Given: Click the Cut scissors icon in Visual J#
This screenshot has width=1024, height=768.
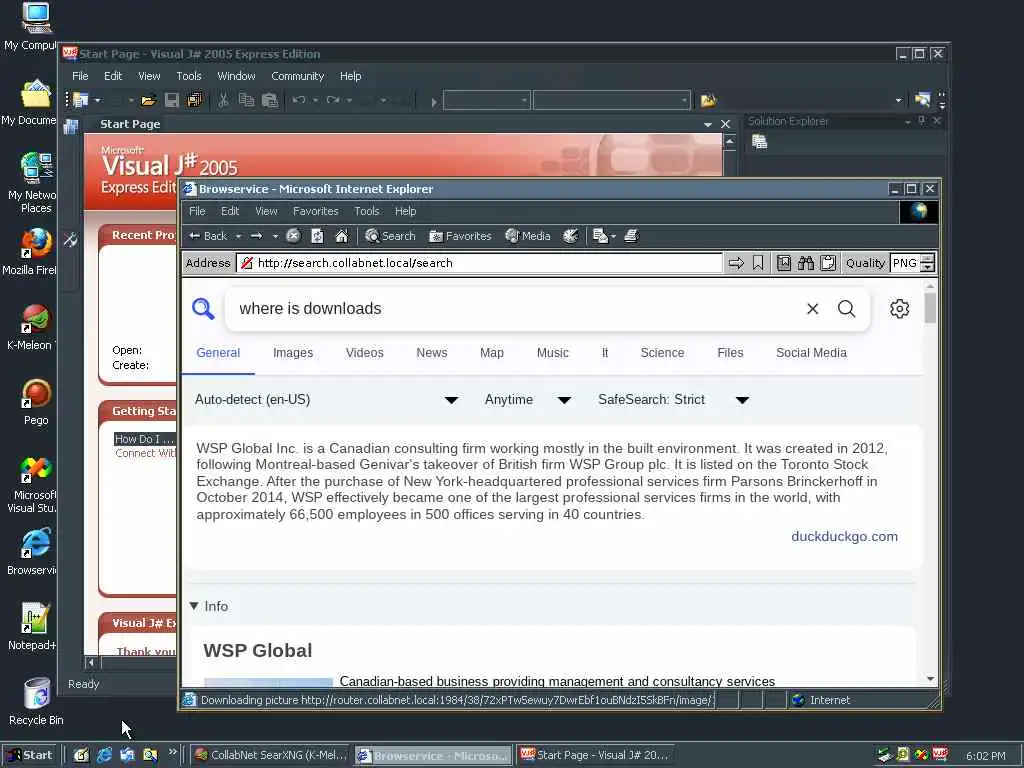Looking at the screenshot, I should [x=223, y=101].
